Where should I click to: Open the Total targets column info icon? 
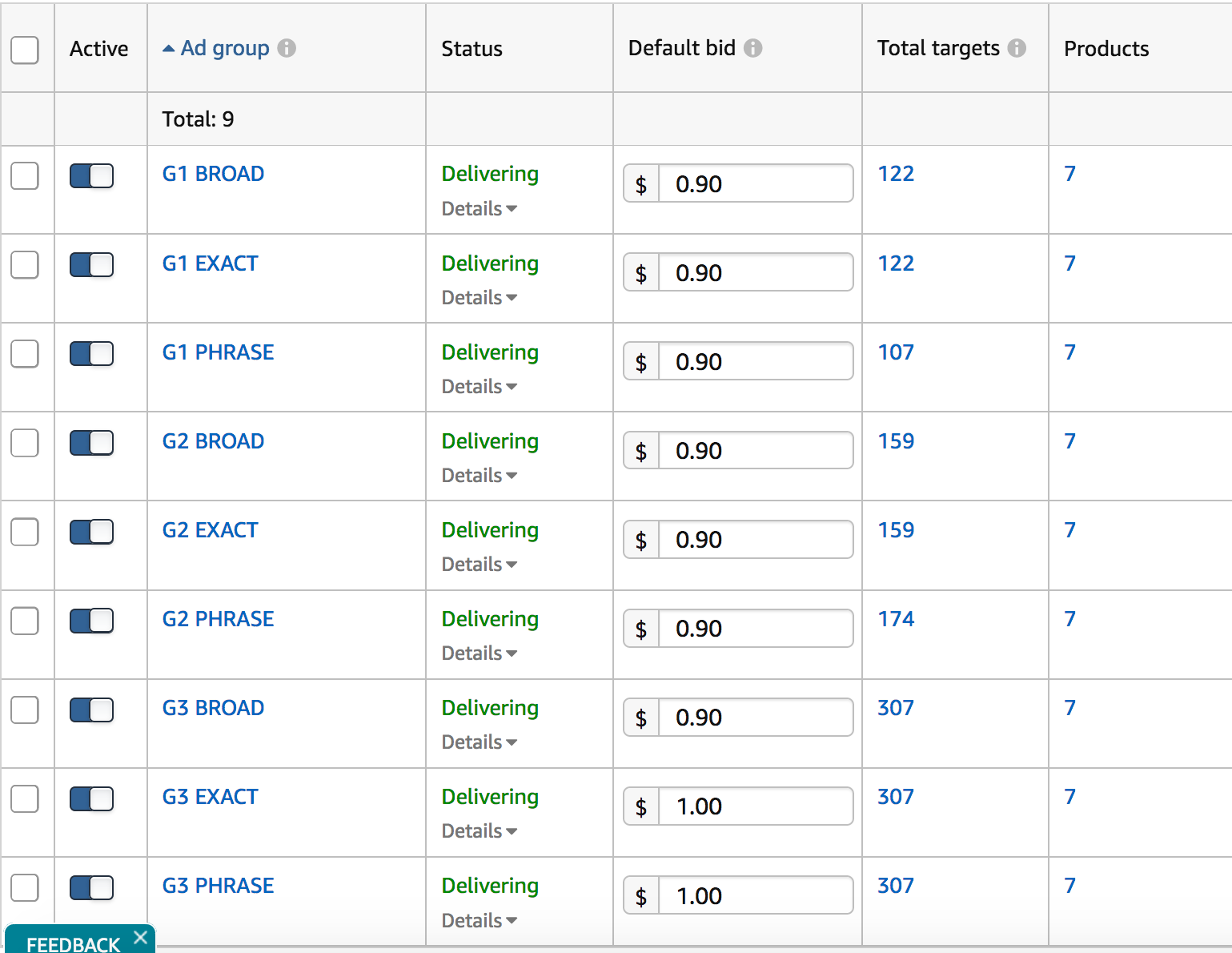(1017, 48)
